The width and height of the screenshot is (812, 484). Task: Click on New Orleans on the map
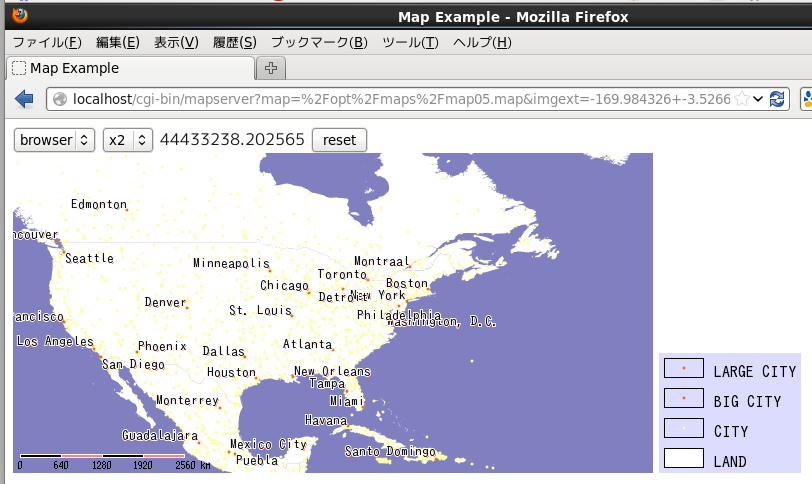tap(331, 372)
